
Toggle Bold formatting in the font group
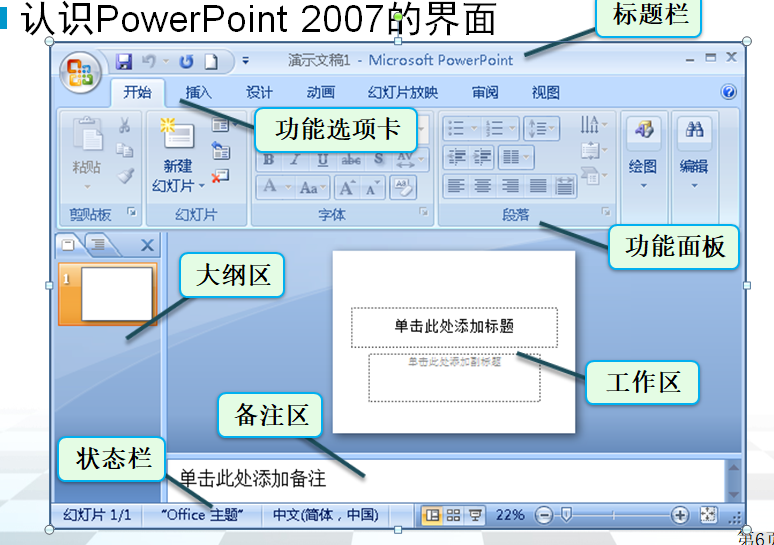tap(268, 160)
